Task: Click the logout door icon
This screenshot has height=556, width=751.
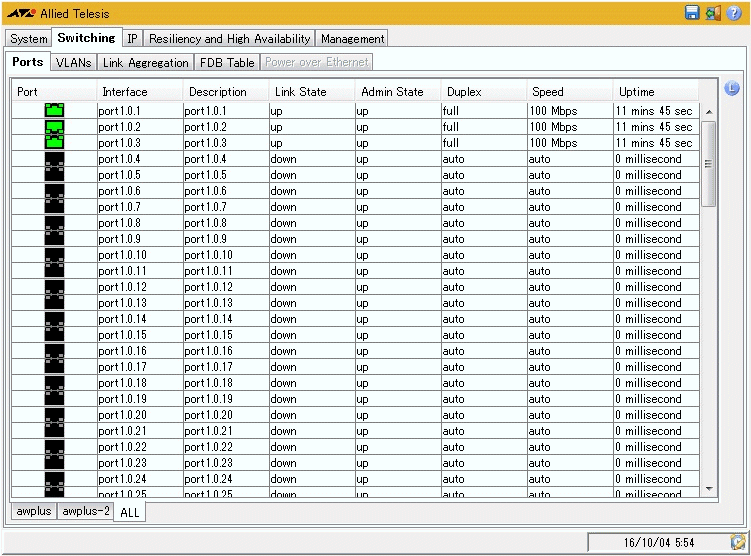Action: [713, 13]
